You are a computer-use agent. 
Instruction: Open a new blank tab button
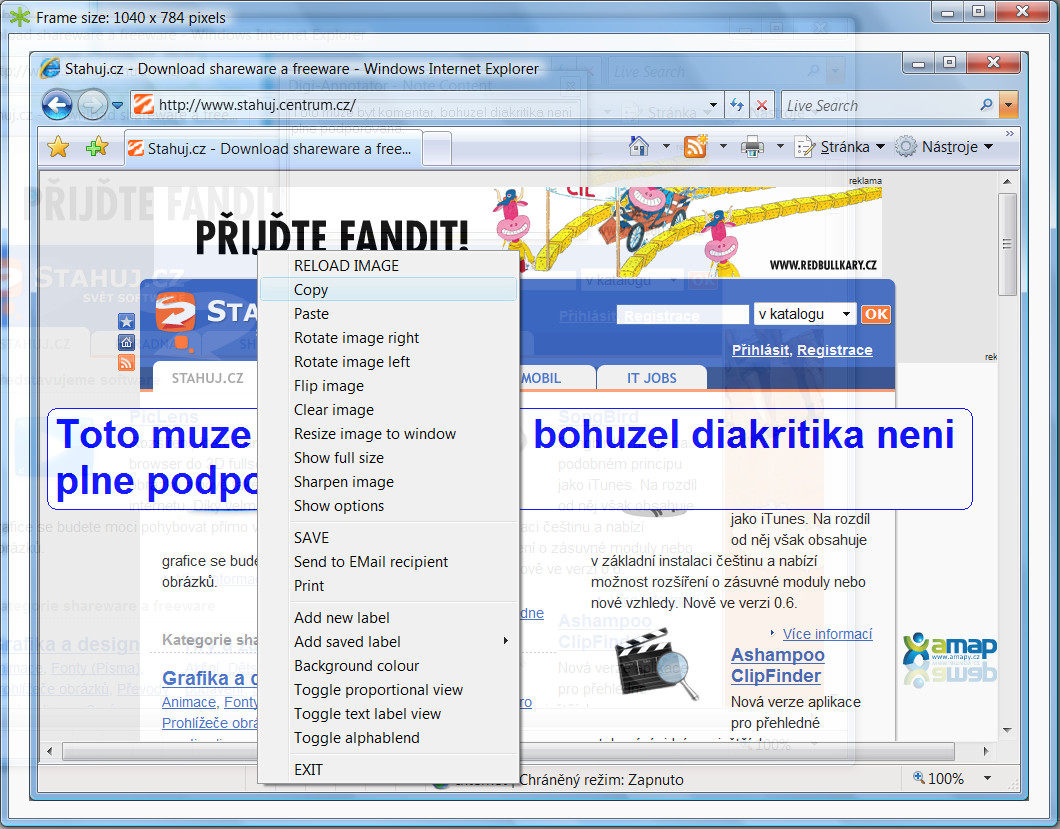(437, 148)
